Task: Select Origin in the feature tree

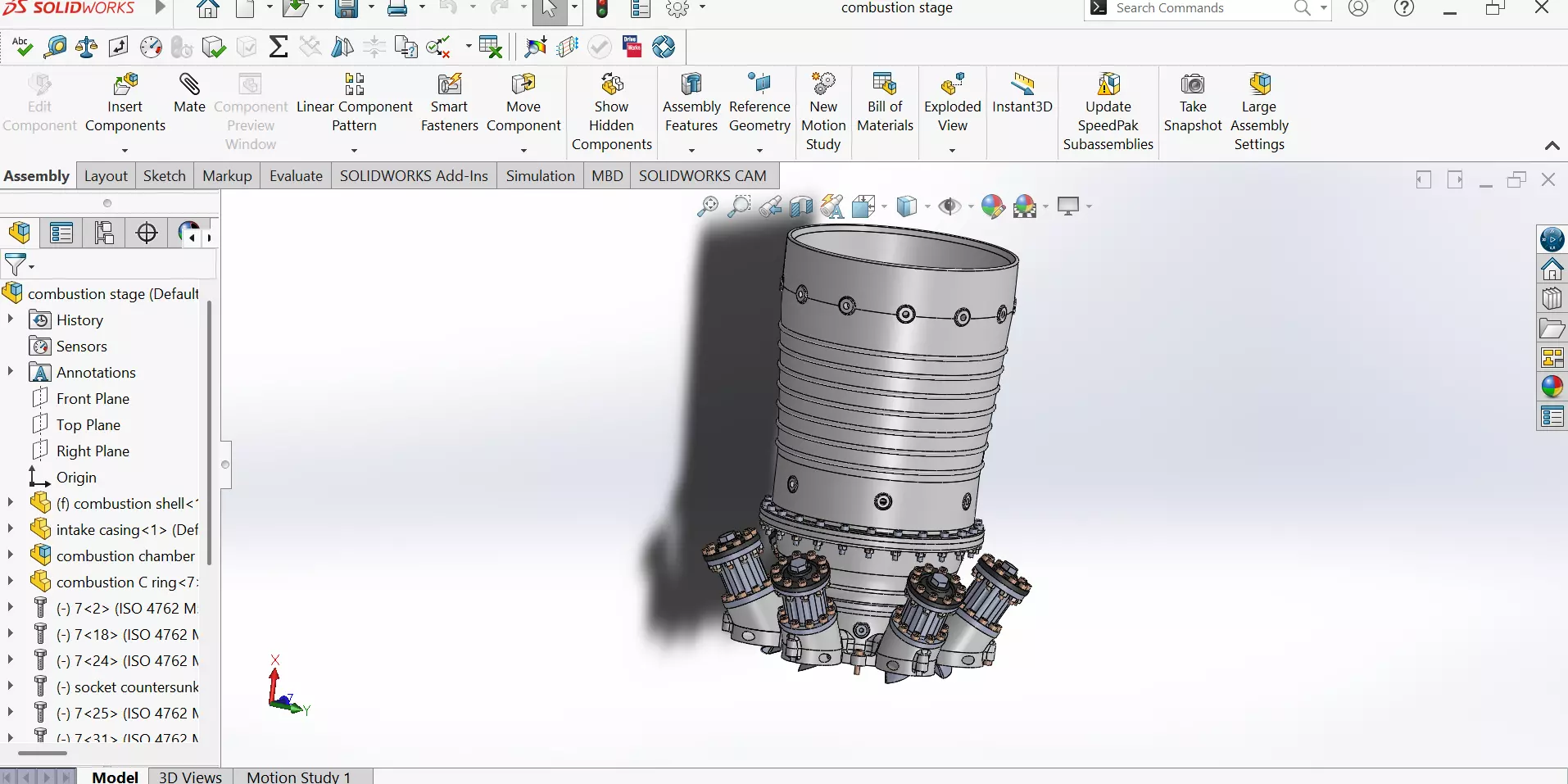Action: tap(76, 478)
